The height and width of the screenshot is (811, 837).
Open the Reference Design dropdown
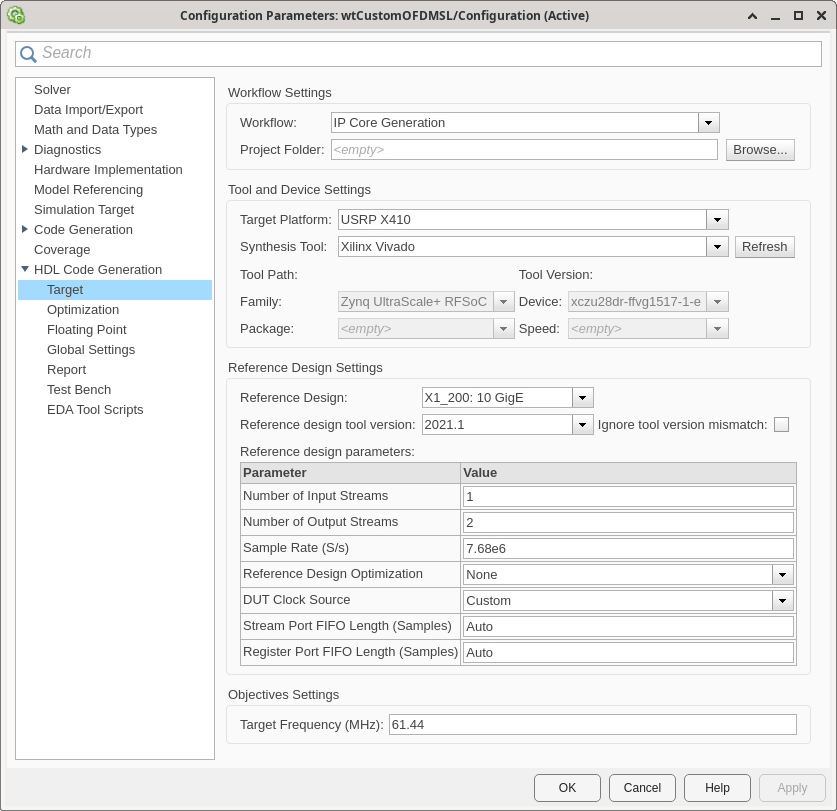581,397
